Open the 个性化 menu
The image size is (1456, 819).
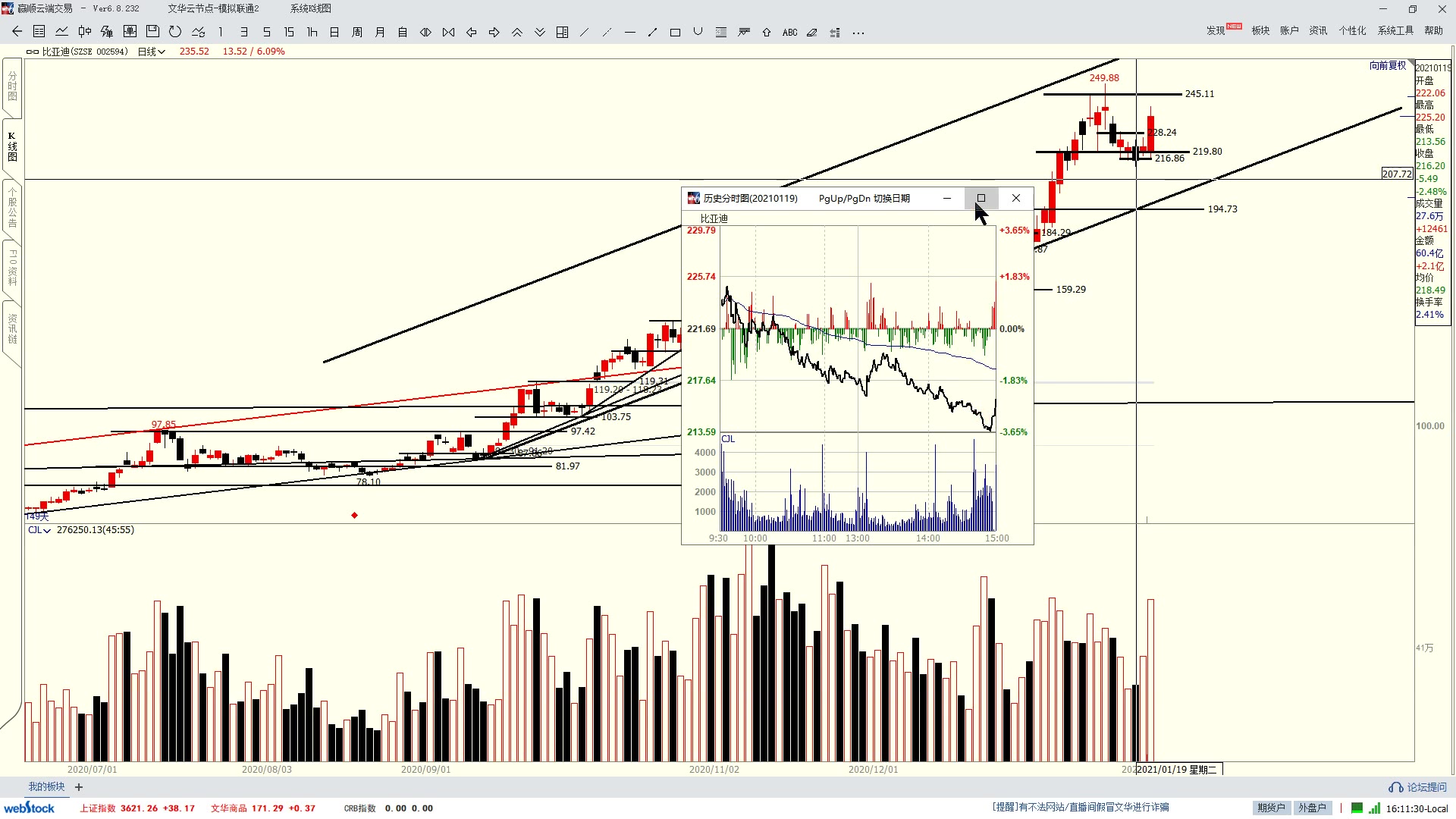[x=1352, y=30]
